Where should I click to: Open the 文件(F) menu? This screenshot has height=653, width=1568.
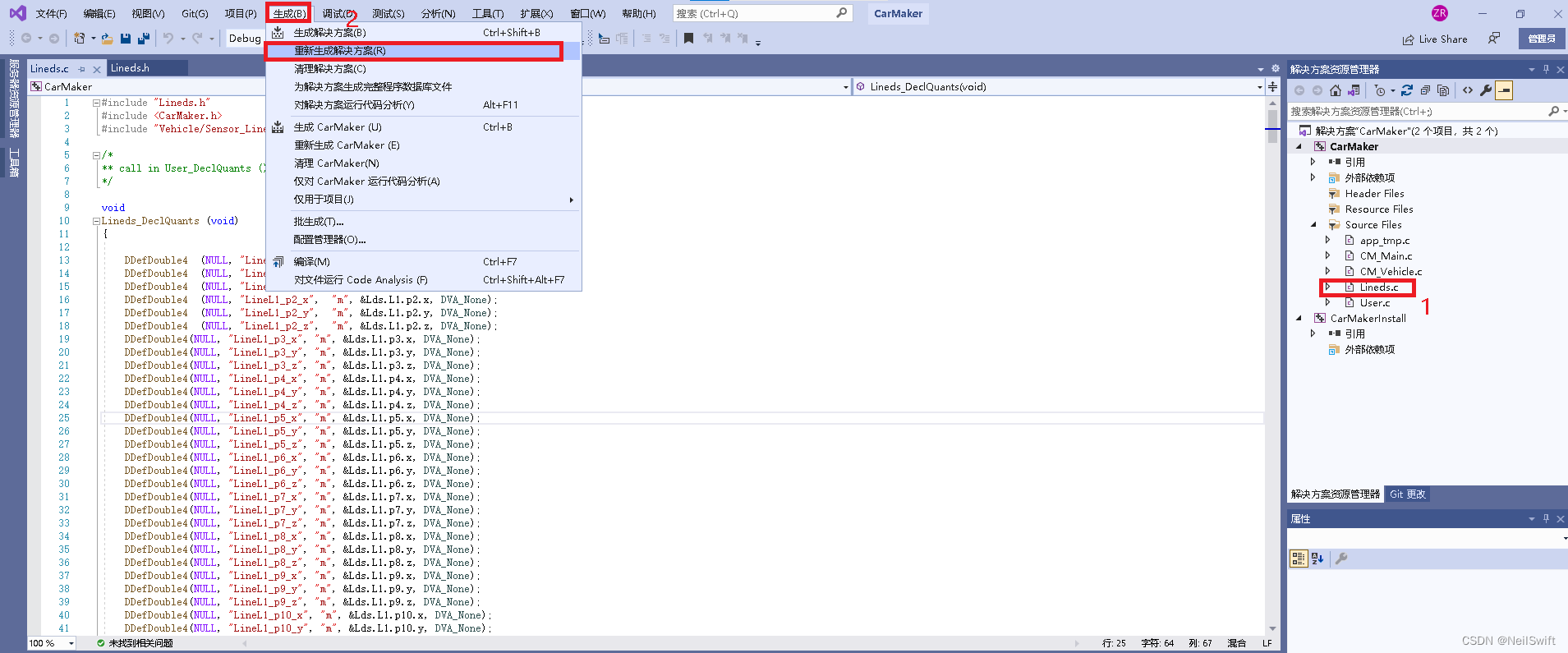[51, 13]
